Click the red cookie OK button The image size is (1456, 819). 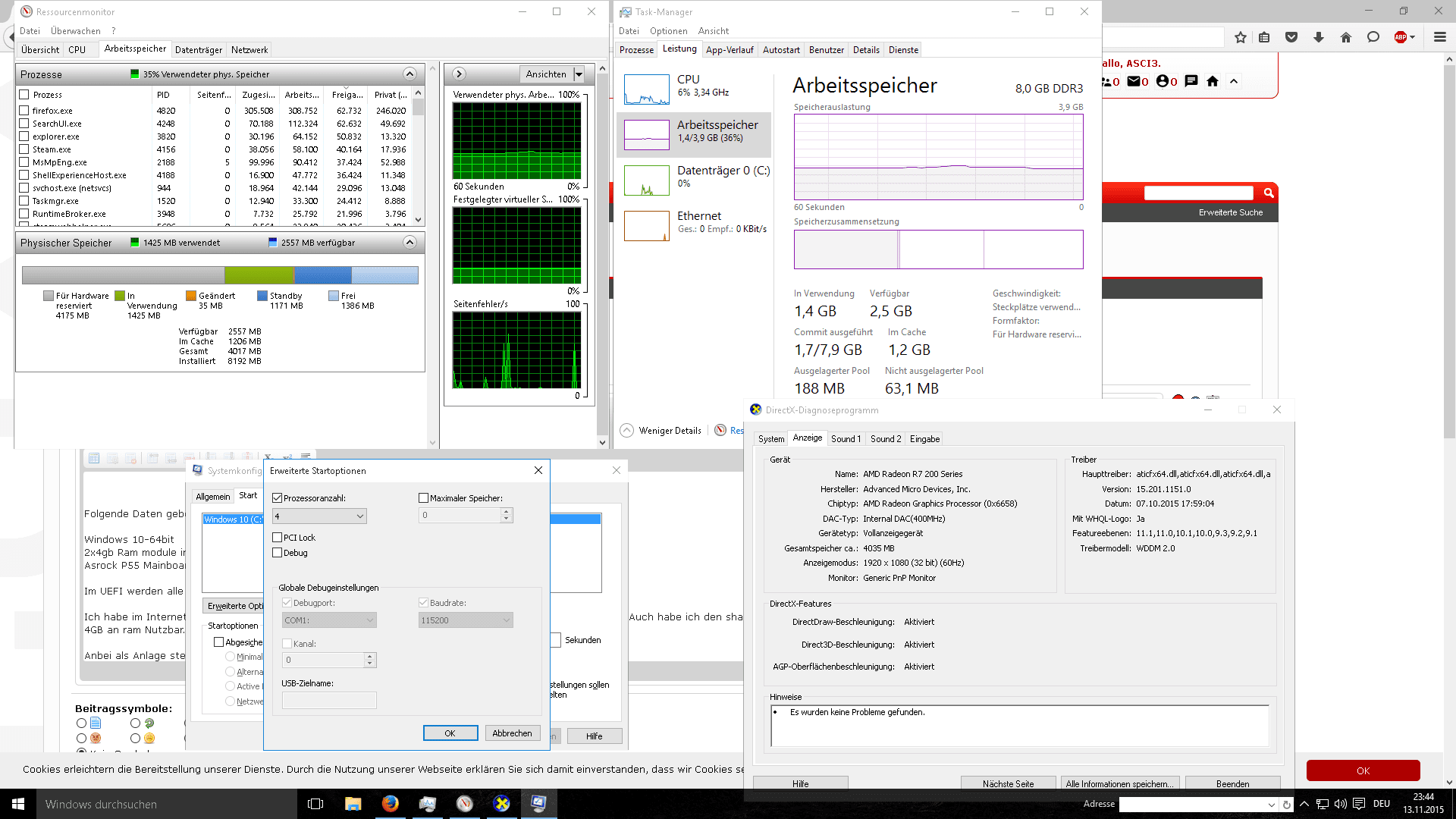tap(1363, 770)
